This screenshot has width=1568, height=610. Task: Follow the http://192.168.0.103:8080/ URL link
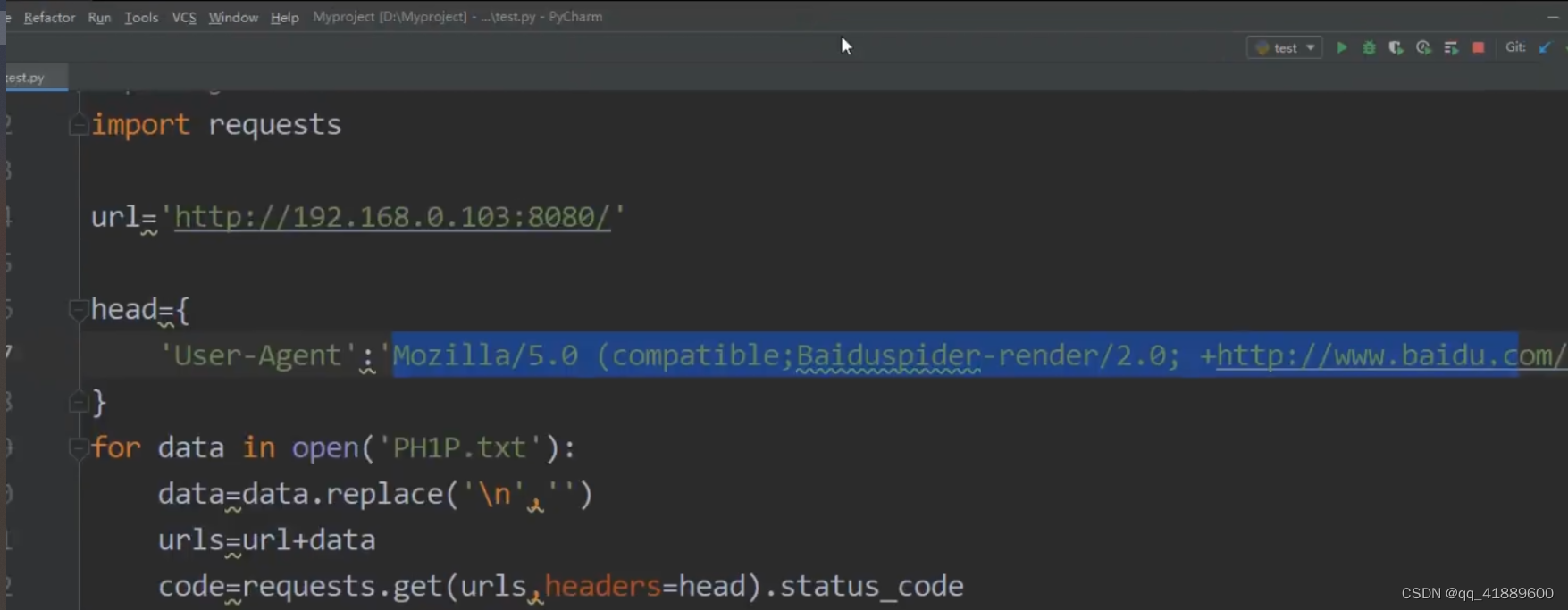click(x=392, y=217)
